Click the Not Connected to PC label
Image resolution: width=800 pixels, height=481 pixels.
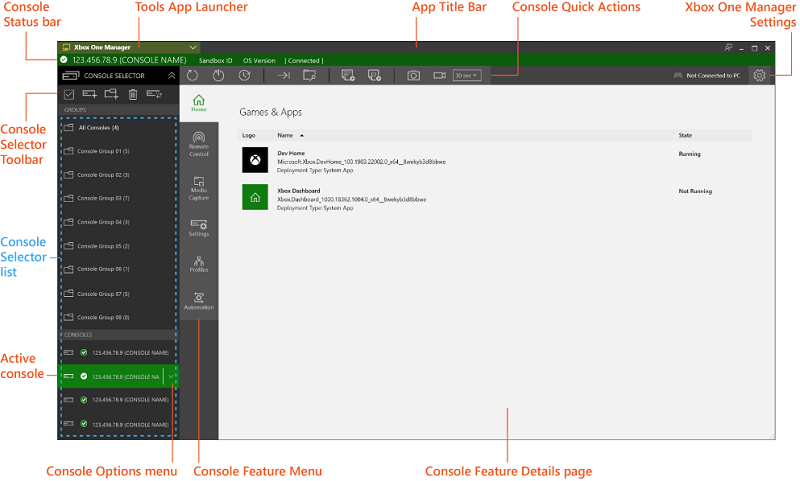click(x=713, y=75)
